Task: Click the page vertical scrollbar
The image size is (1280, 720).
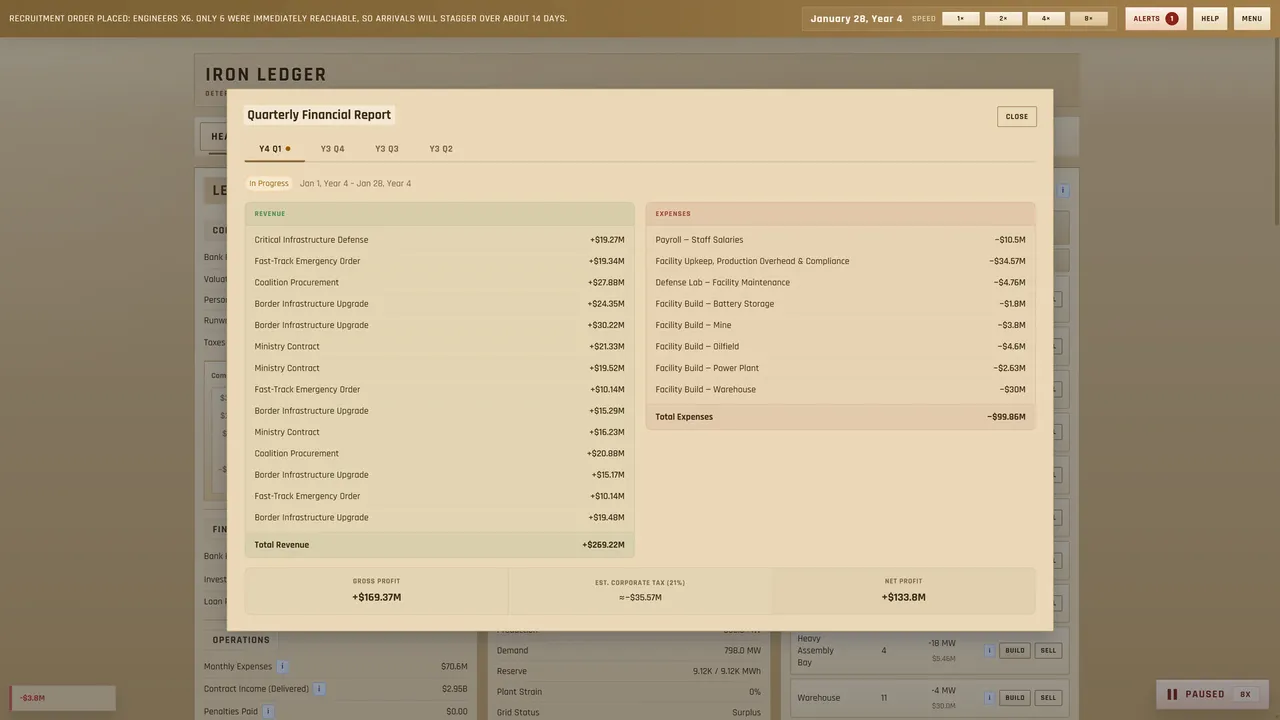Action: (x=1275, y=130)
